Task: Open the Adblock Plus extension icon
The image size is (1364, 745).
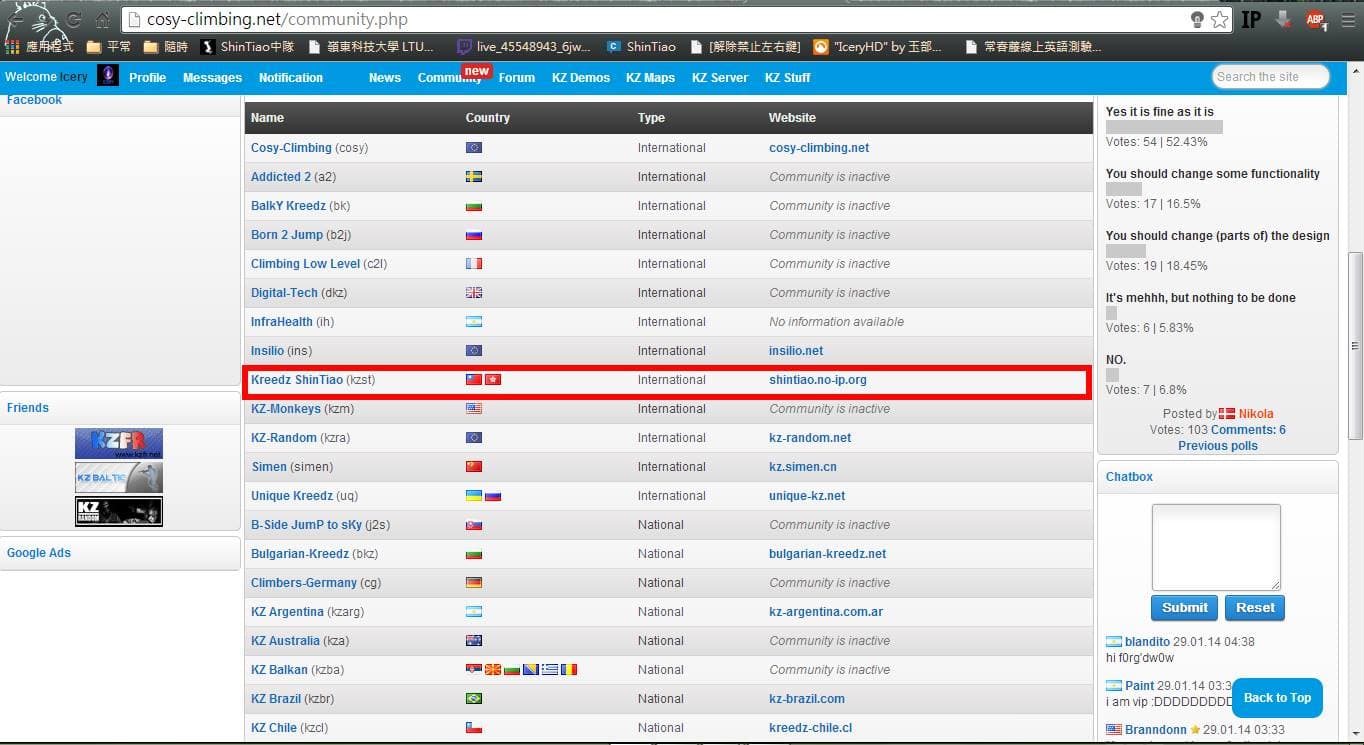Action: pyautogui.click(x=1315, y=20)
